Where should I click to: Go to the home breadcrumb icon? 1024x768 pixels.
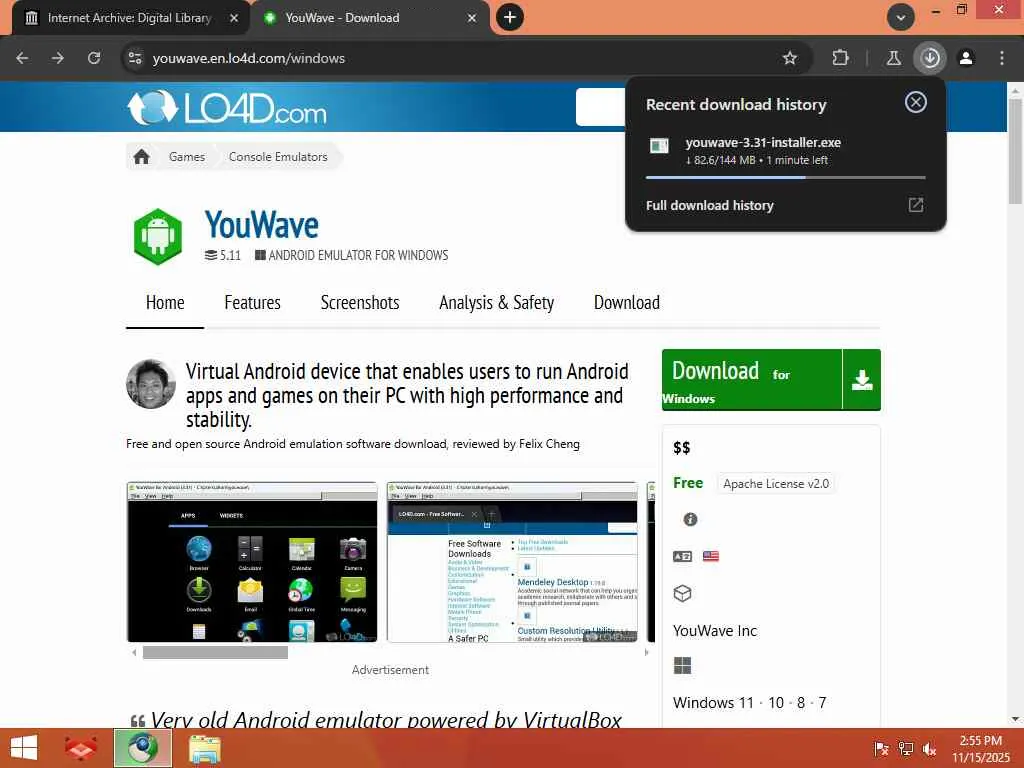142,157
